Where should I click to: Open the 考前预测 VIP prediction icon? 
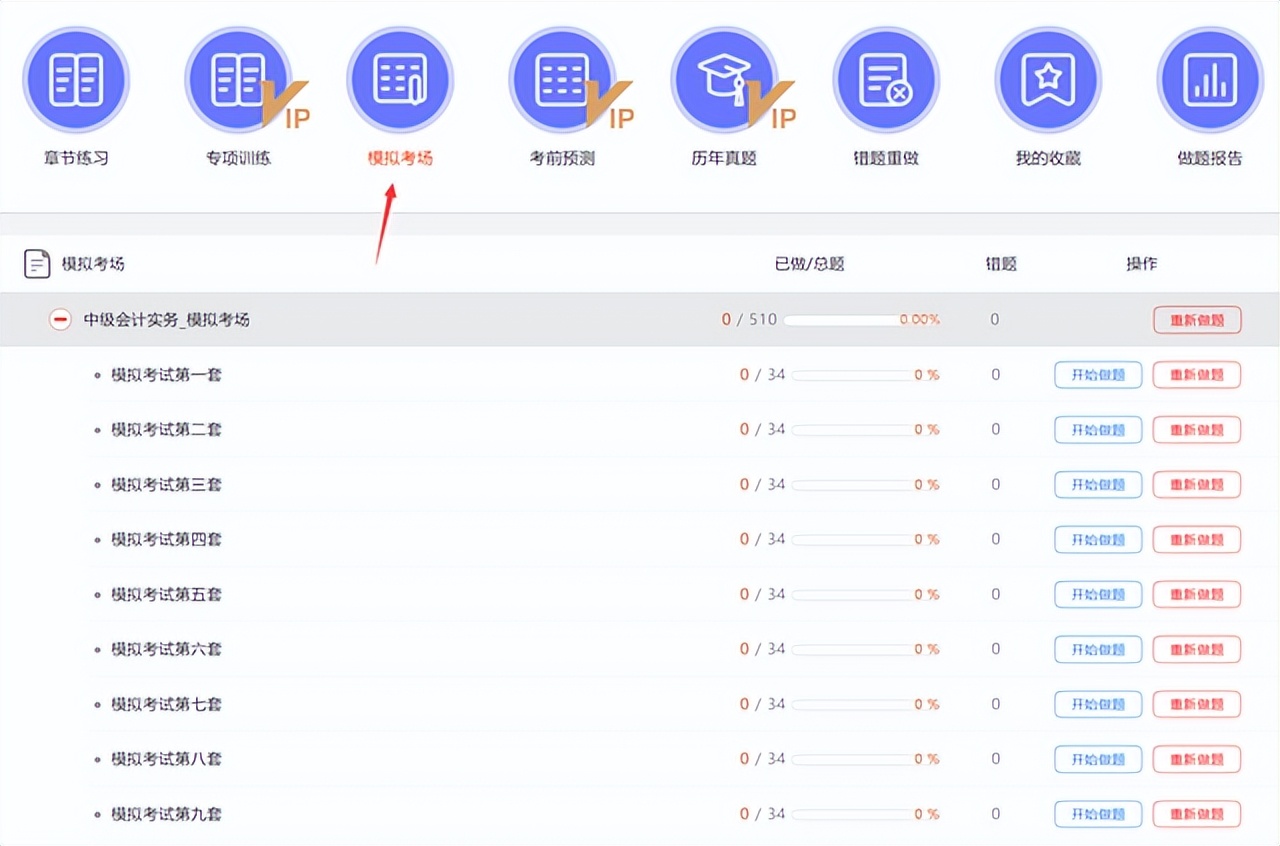click(x=562, y=80)
